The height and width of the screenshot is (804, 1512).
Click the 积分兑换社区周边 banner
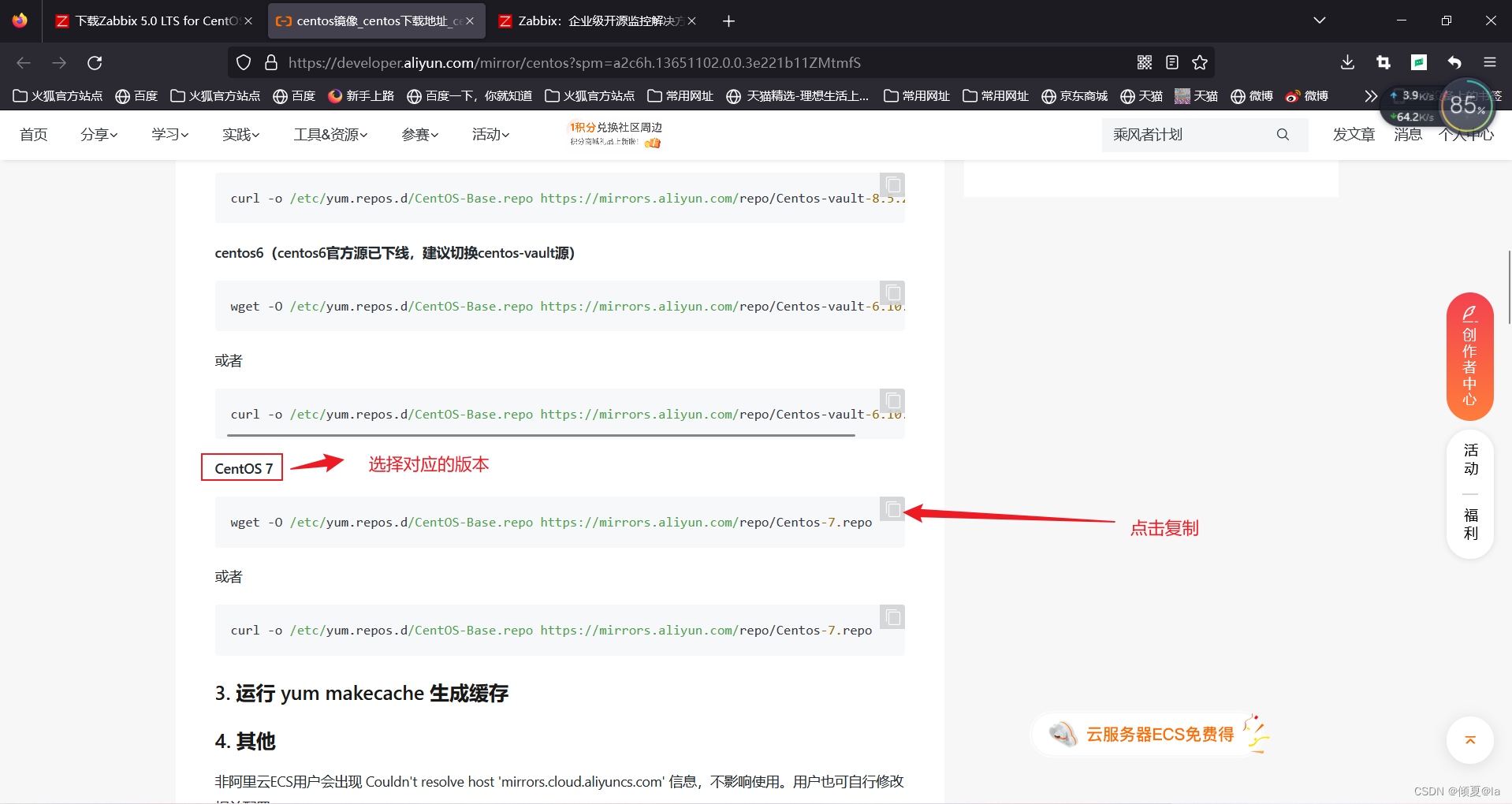pyautogui.click(x=616, y=134)
